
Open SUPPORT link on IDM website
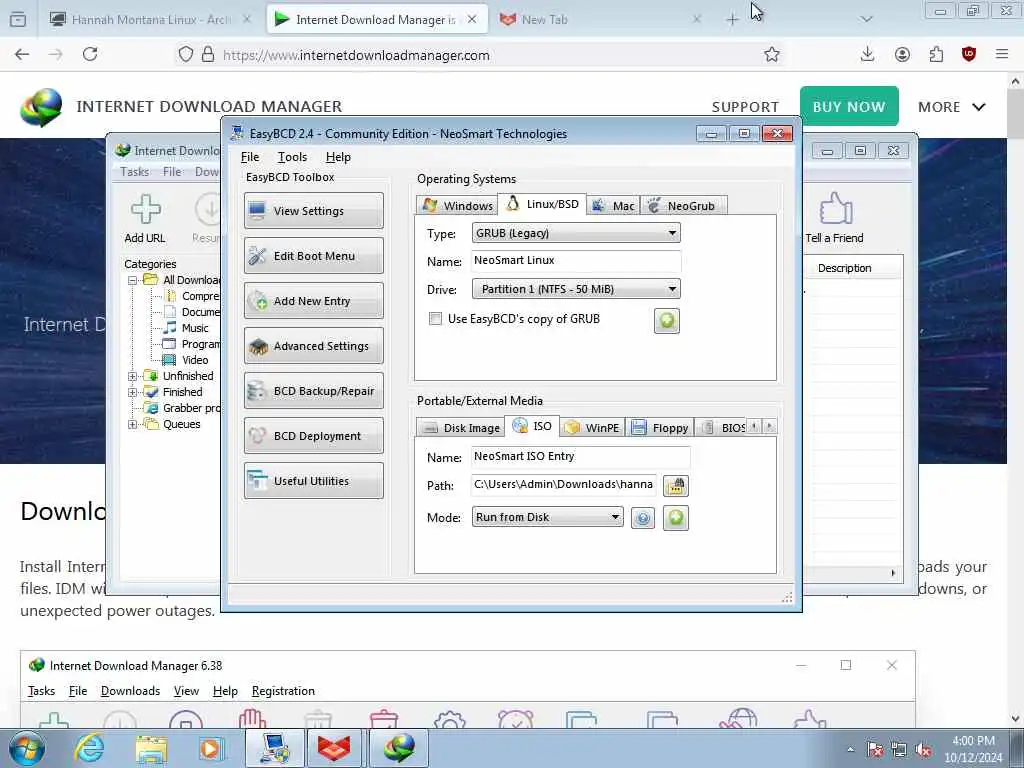[x=745, y=107]
